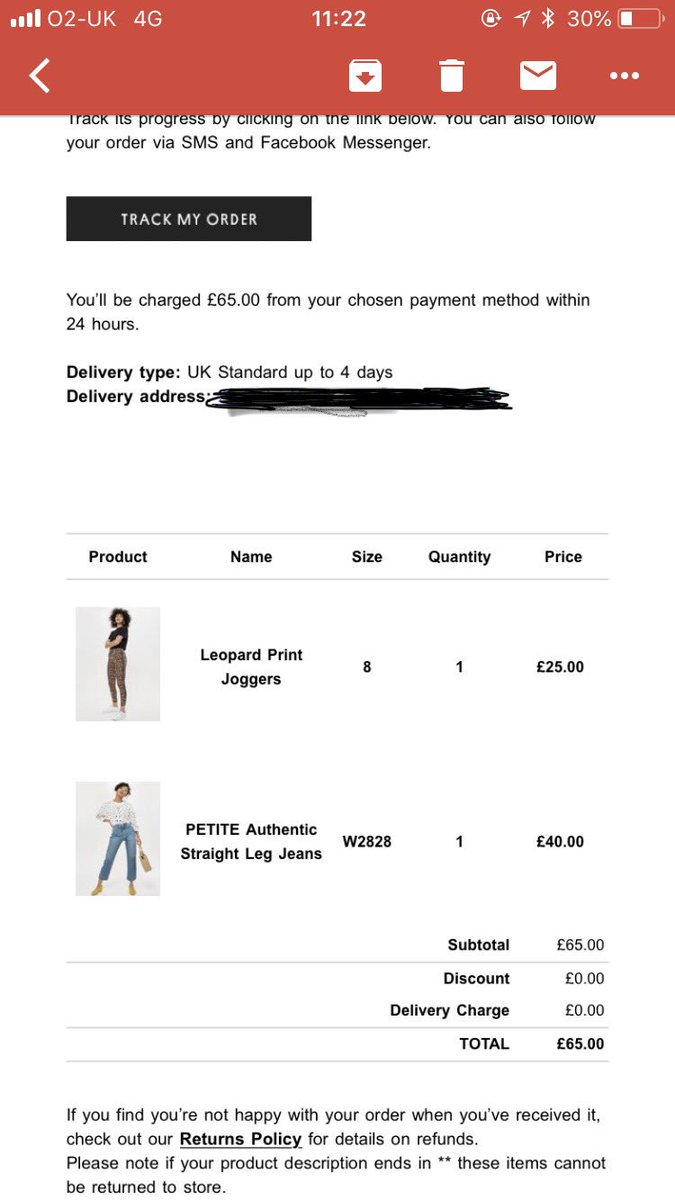Tap the location arrow status icon

[520, 18]
